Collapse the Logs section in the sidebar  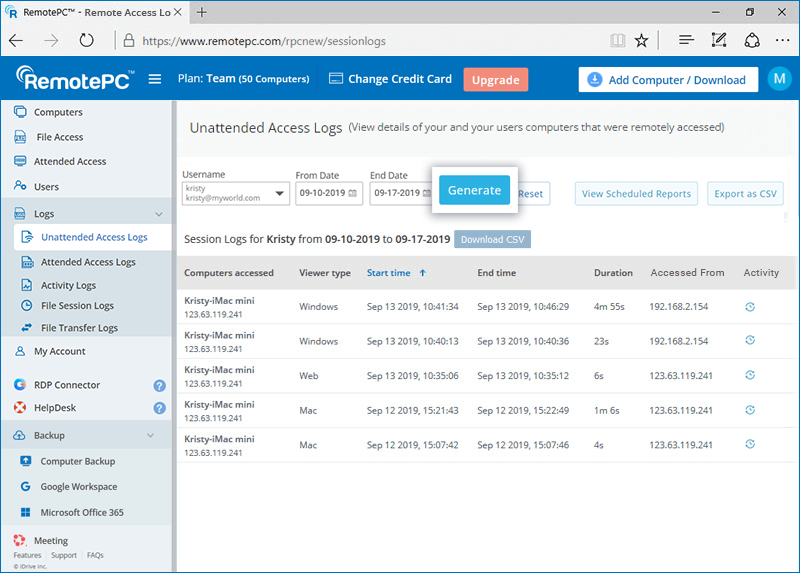[x=158, y=214]
